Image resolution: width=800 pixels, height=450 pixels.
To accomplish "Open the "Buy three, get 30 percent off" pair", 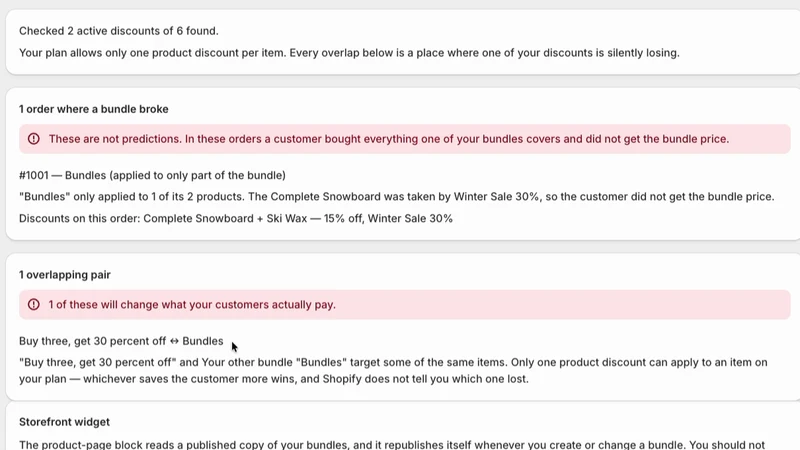I will pyautogui.click(x=92, y=341).
